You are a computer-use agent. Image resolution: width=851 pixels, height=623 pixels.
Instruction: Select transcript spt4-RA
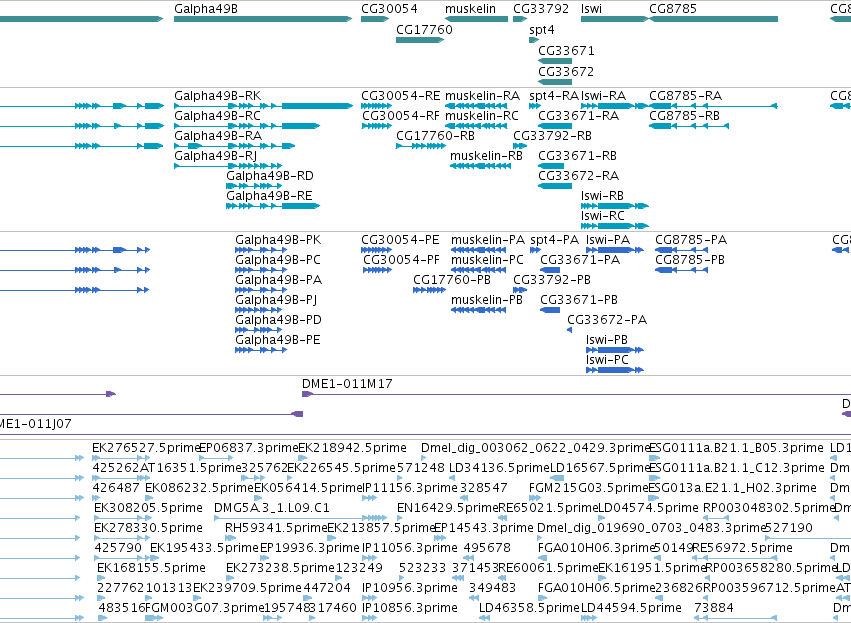click(x=554, y=96)
